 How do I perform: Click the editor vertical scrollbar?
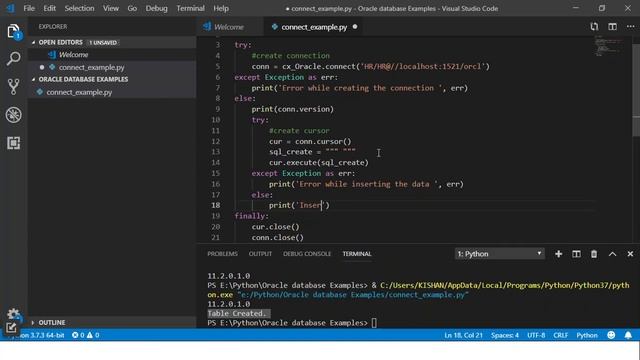tap(636, 90)
